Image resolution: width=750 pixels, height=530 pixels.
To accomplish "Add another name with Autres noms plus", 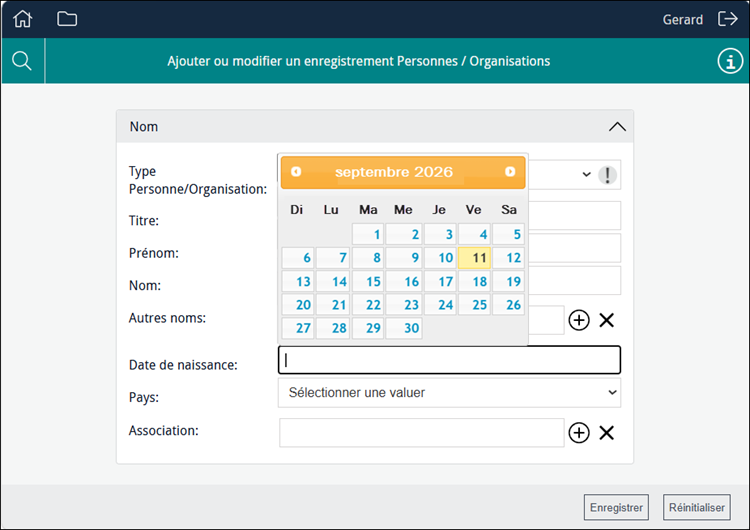I will point(579,320).
